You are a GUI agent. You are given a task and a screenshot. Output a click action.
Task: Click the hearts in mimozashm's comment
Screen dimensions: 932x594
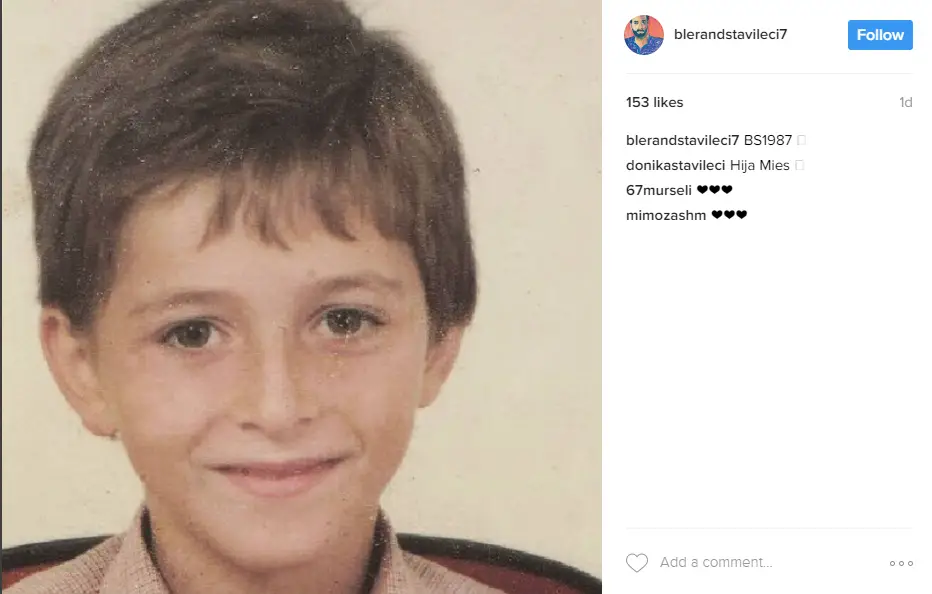[x=729, y=215]
